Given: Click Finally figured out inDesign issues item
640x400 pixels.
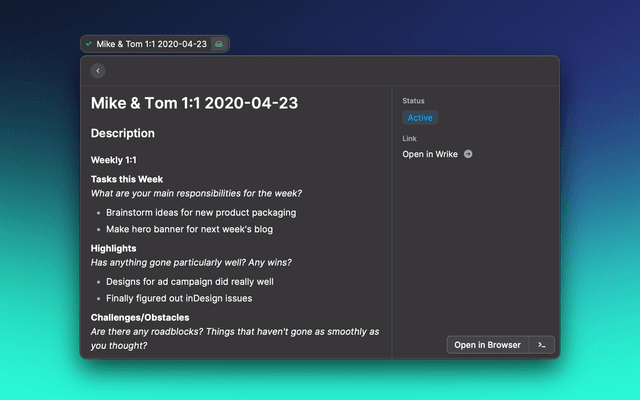Looking at the screenshot, I should point(179,298).
